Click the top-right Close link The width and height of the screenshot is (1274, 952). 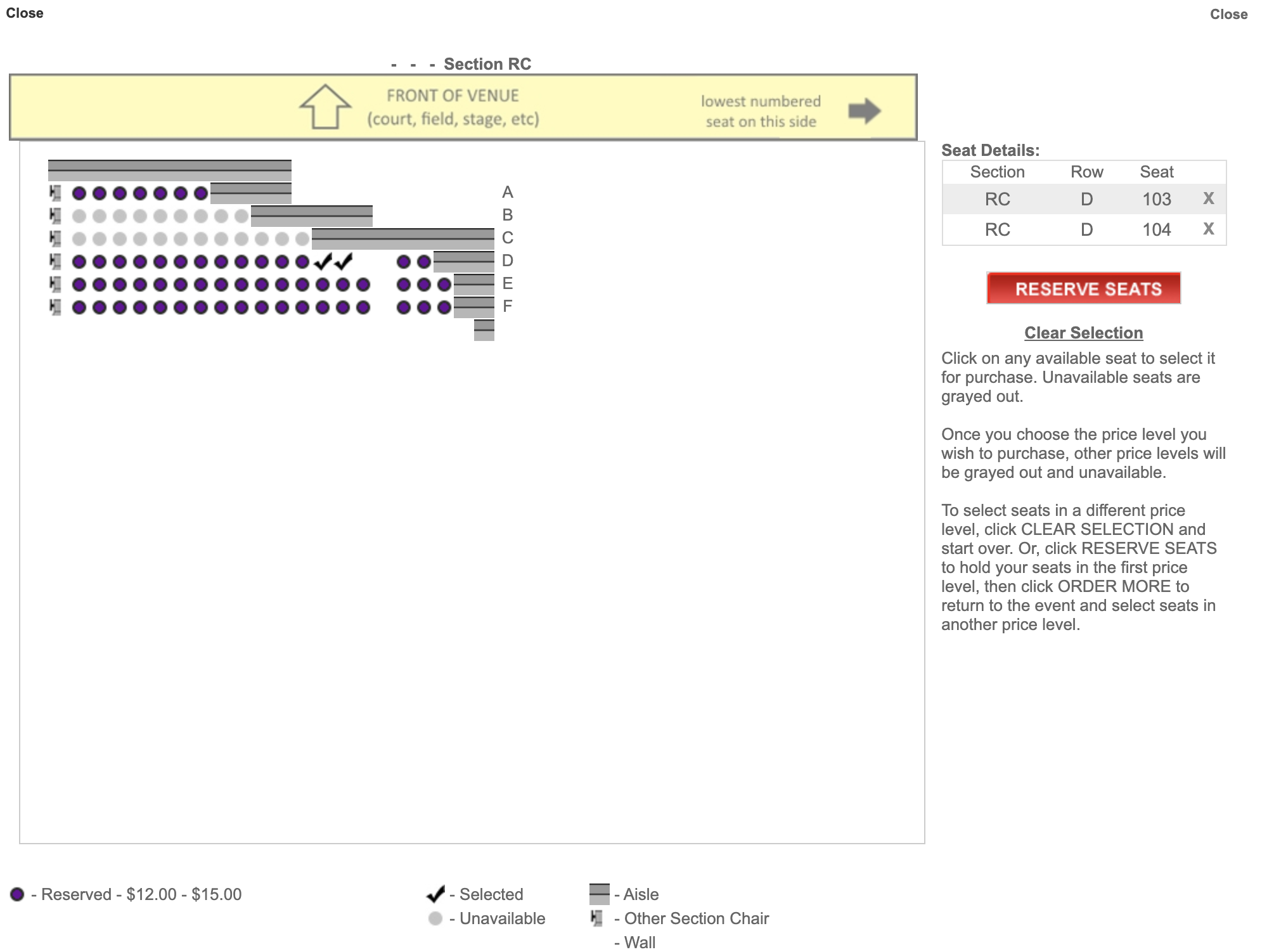(1228, 15)
